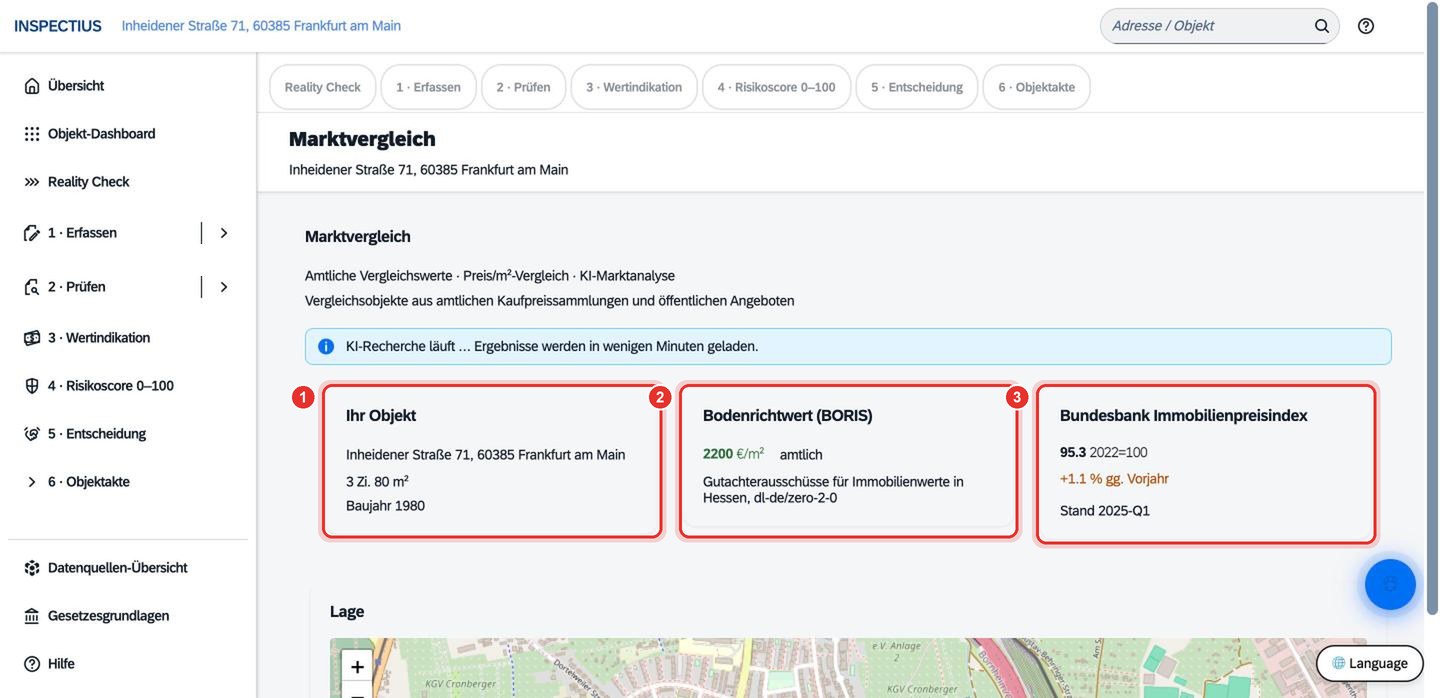Click the Übersicht home icon
The height and width of the screenshot is (698, 1440).
[x=32, y=86]
